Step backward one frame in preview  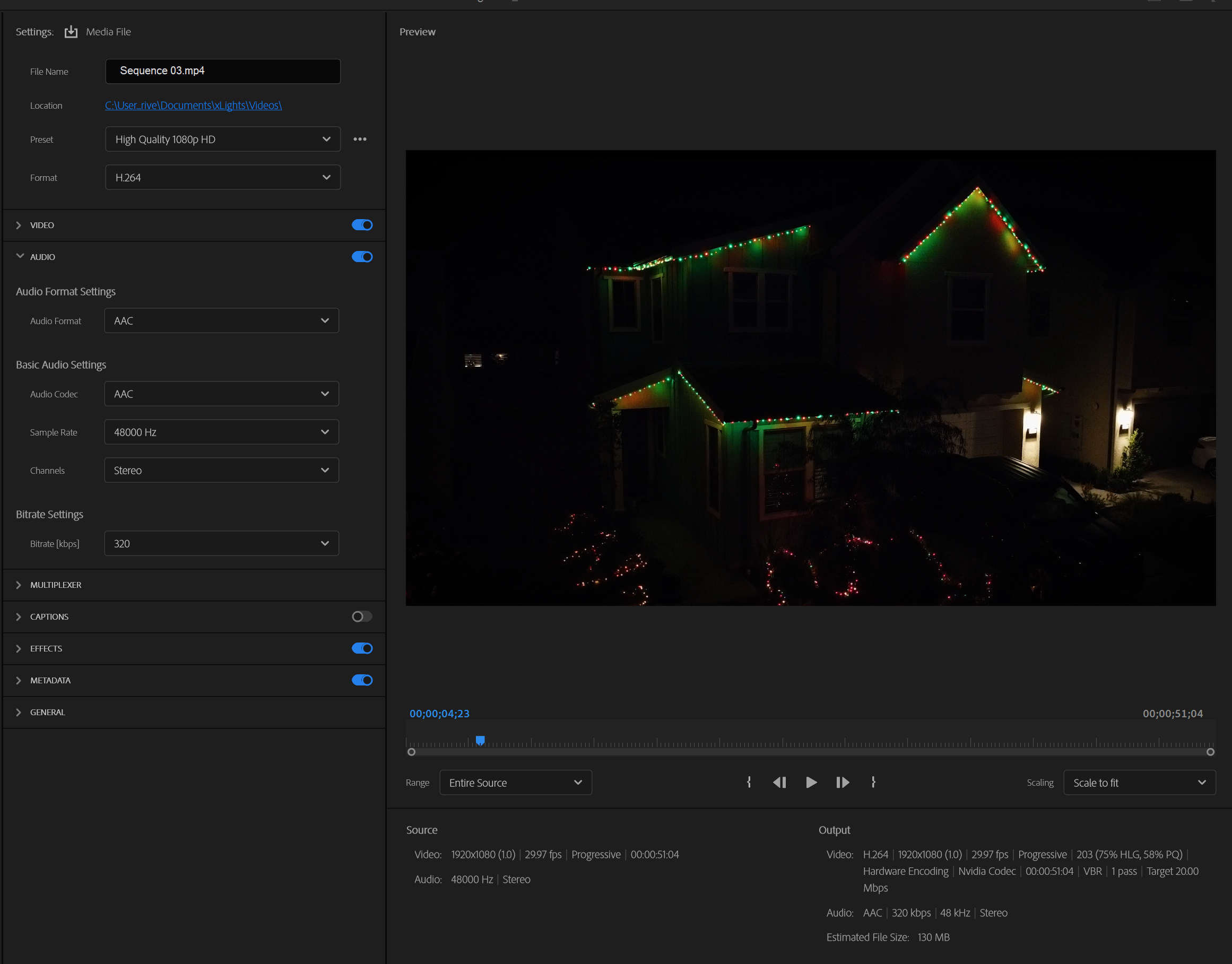coord(780,782)
